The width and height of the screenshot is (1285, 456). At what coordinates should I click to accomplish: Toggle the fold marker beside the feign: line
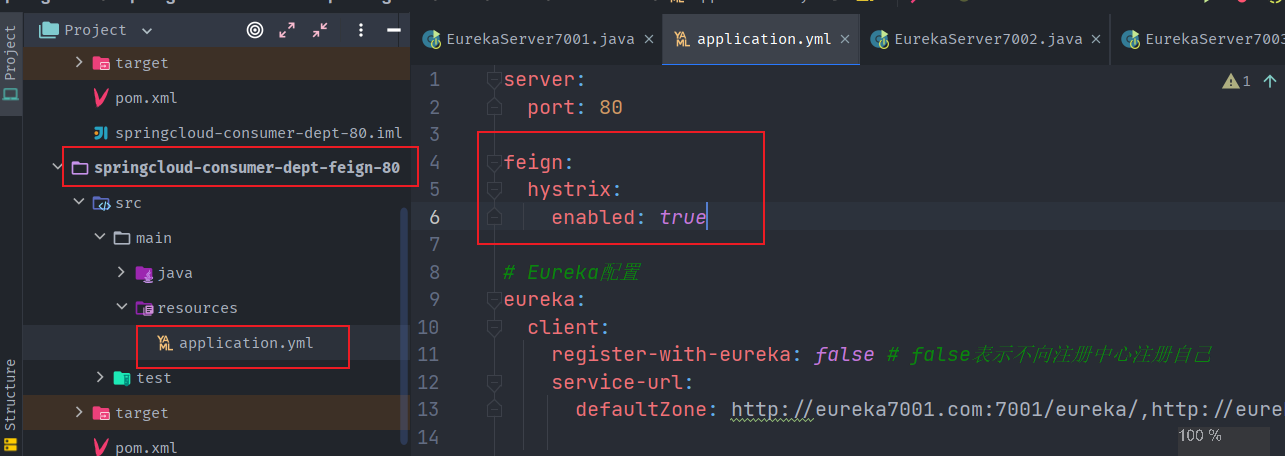(493, 161)
